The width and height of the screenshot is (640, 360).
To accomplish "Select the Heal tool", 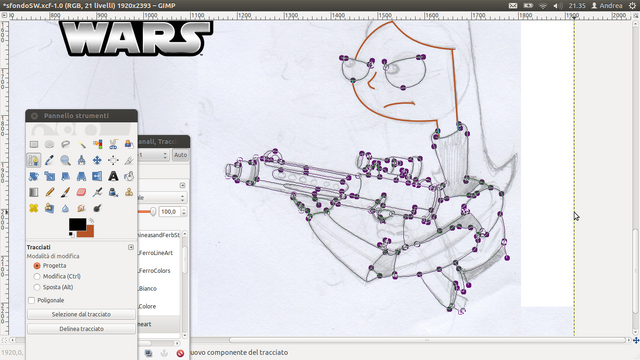I will tap(33, 208).
